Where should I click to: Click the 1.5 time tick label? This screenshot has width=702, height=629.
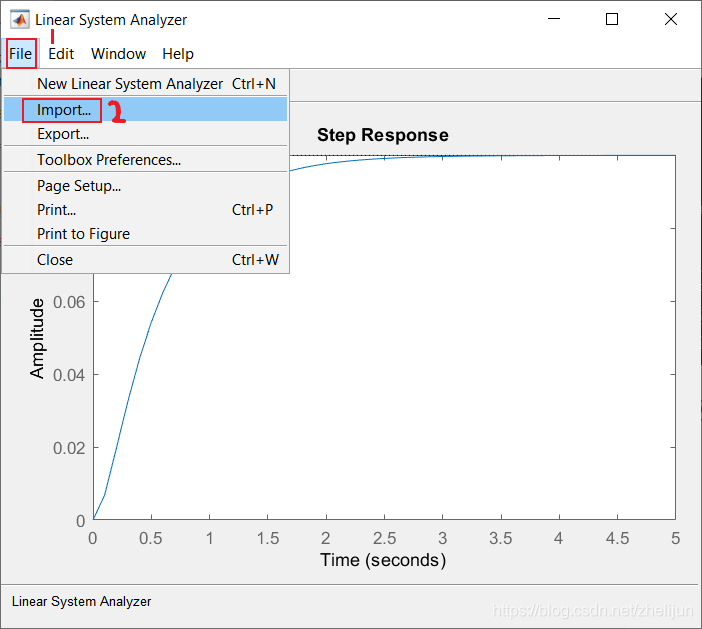tap(268, 538)
